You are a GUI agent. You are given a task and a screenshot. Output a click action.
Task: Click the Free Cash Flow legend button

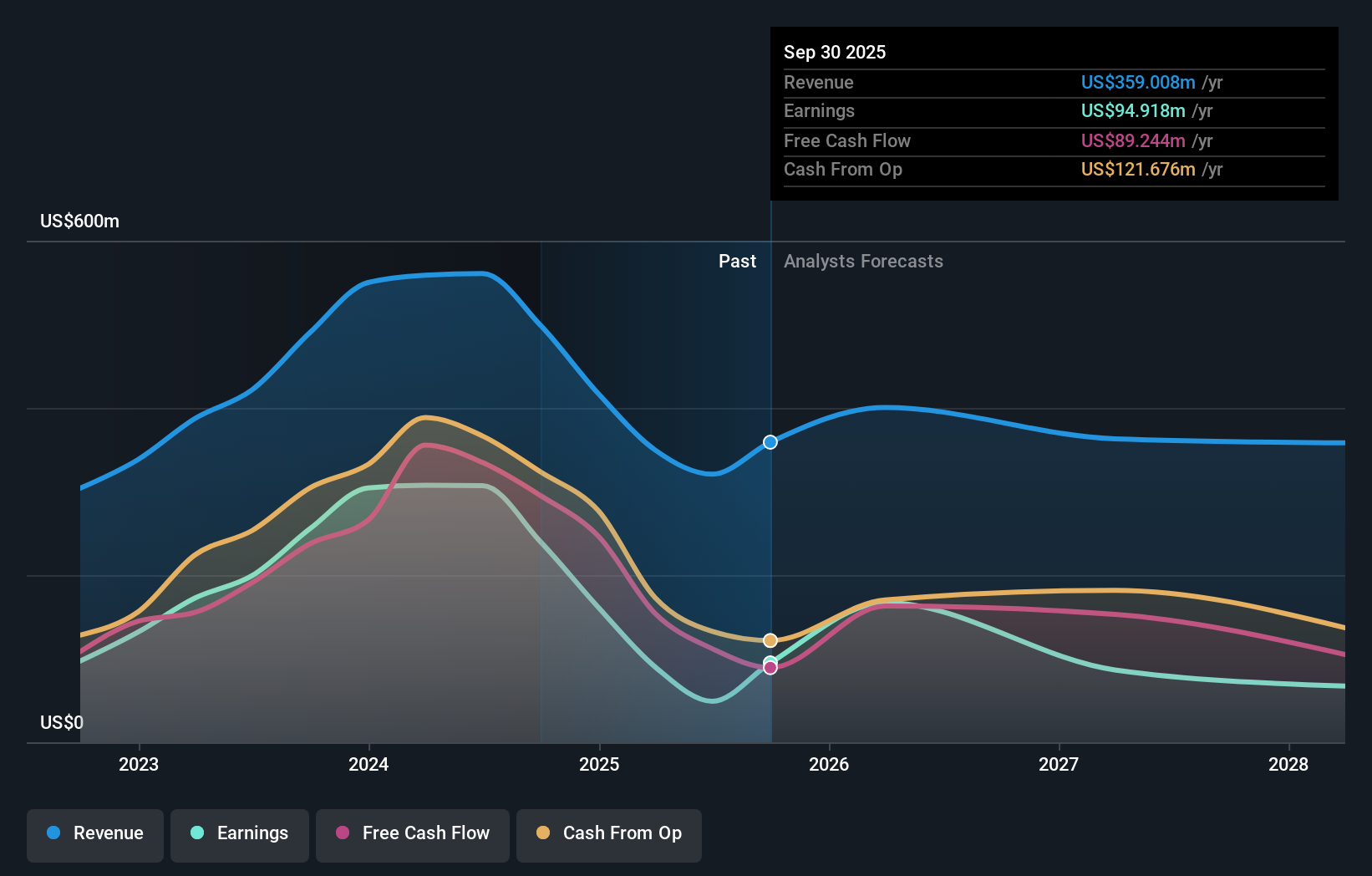coord(413,833)
